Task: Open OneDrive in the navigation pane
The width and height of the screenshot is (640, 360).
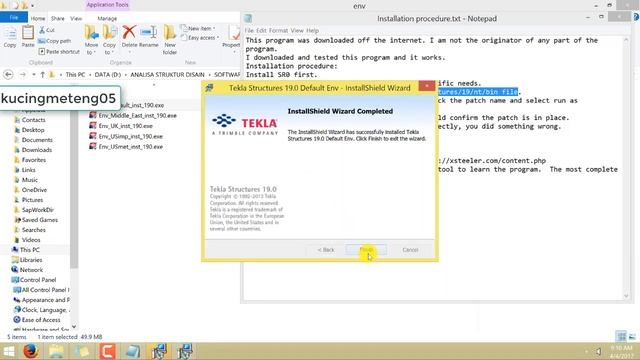Action: (x=34, y=190)
